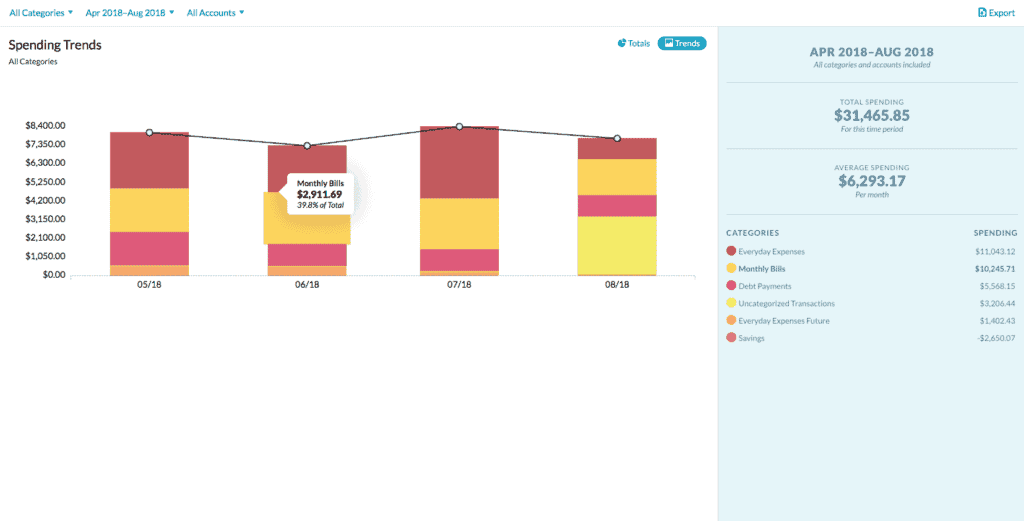Viewport: 1024px width, 521px height.
Task: Click the 08/18 Uncategorized Transactions bar segment
Action: pyautogui.click(x=617, y=245)
